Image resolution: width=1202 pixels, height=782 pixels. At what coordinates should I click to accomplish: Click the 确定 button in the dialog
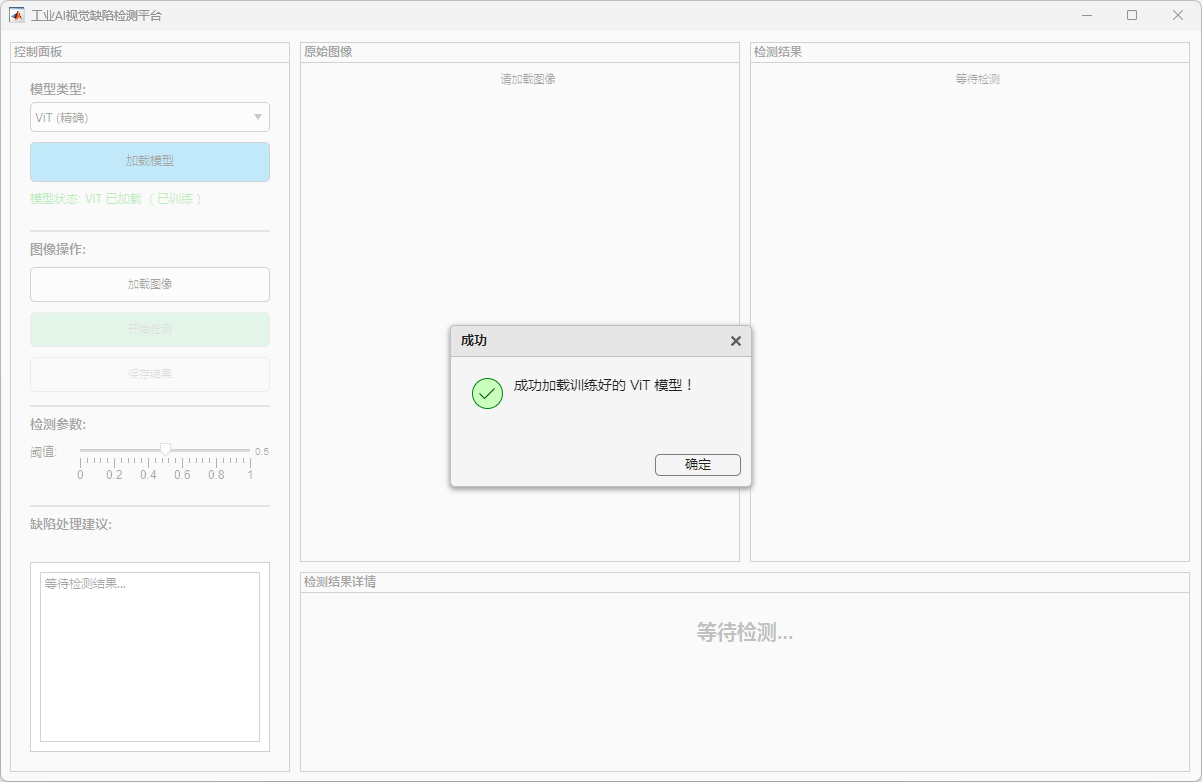[697, 465]
